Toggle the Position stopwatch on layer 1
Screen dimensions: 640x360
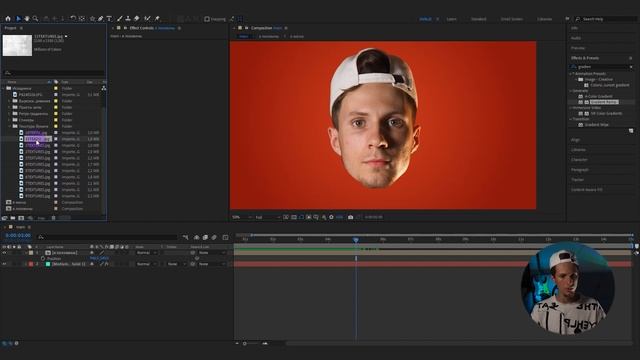43,258
